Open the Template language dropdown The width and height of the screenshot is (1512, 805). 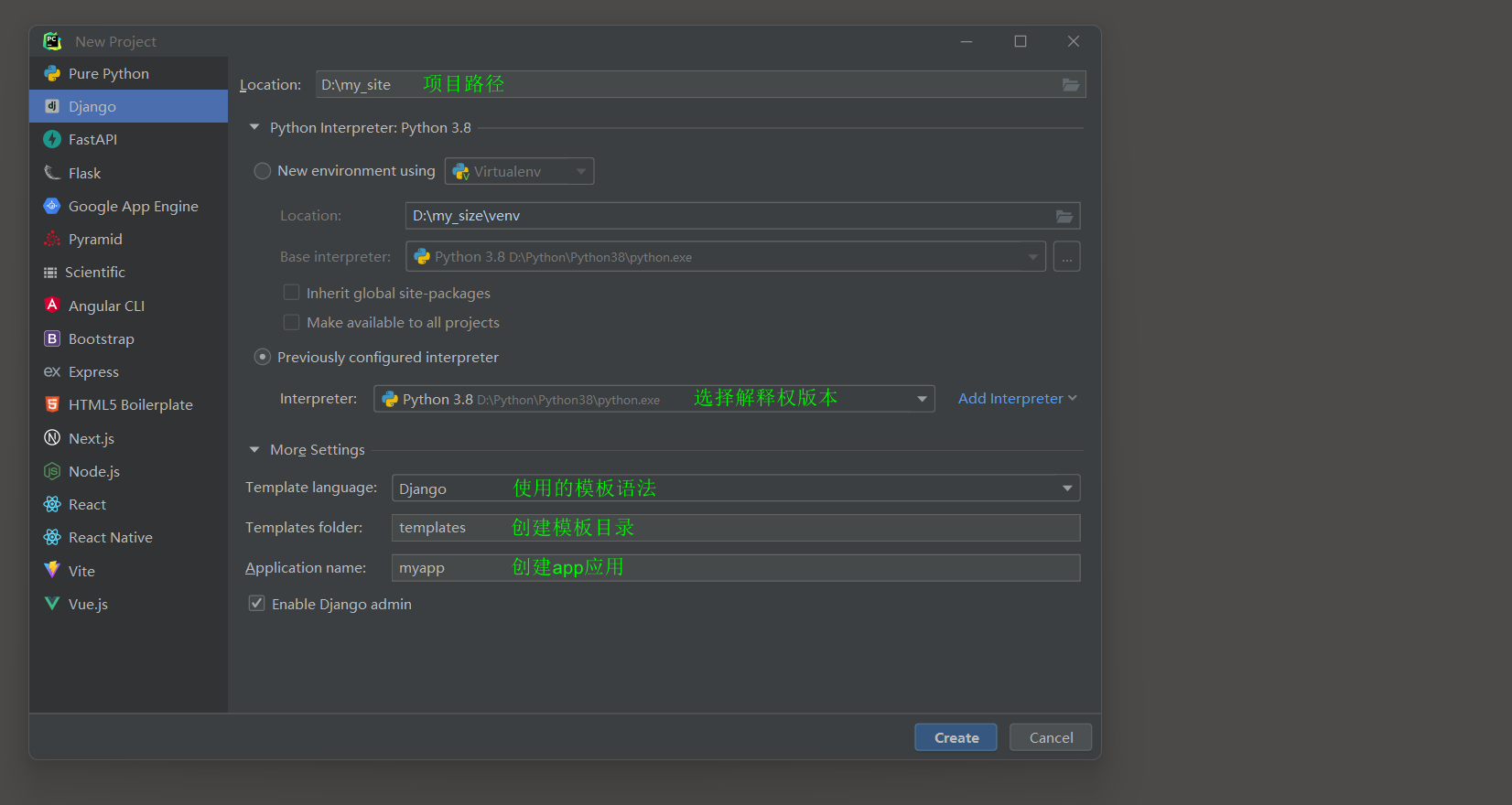point(736,488)
